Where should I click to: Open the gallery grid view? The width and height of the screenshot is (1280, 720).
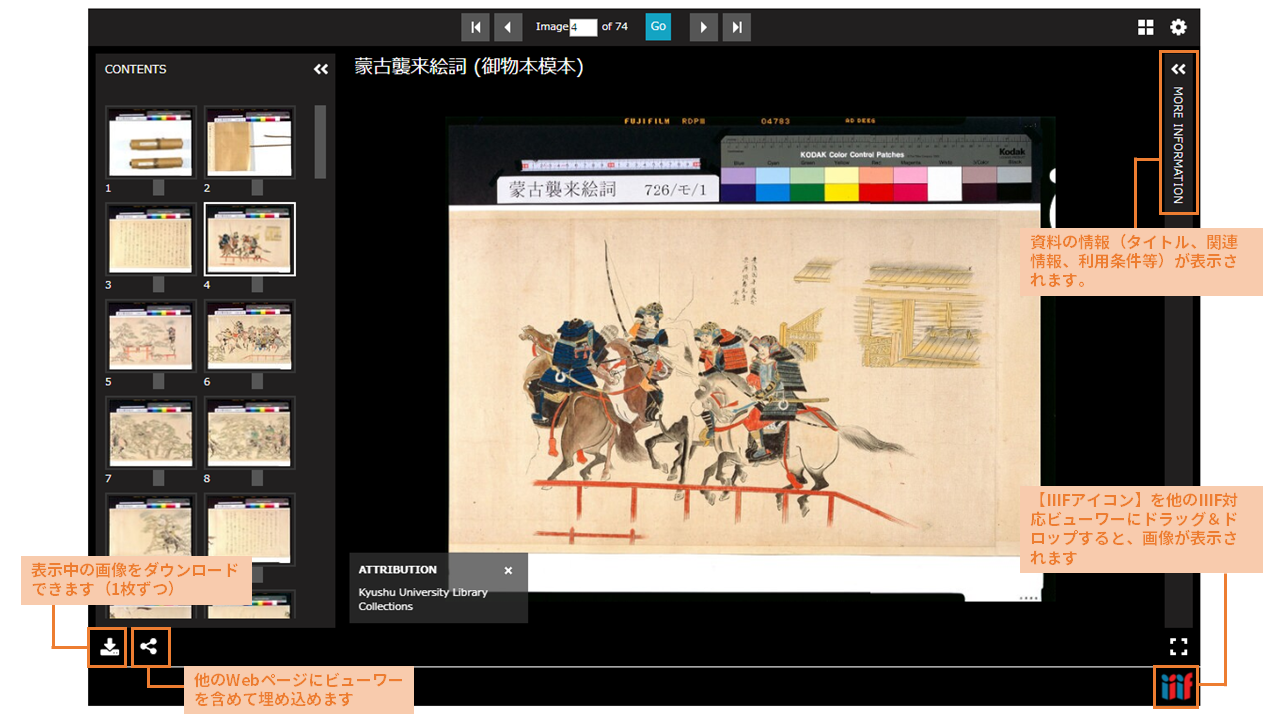pos(1146,27)
